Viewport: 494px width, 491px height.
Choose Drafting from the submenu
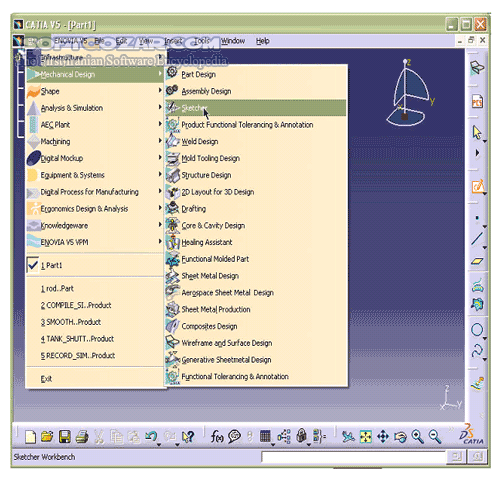coord(256,209)
